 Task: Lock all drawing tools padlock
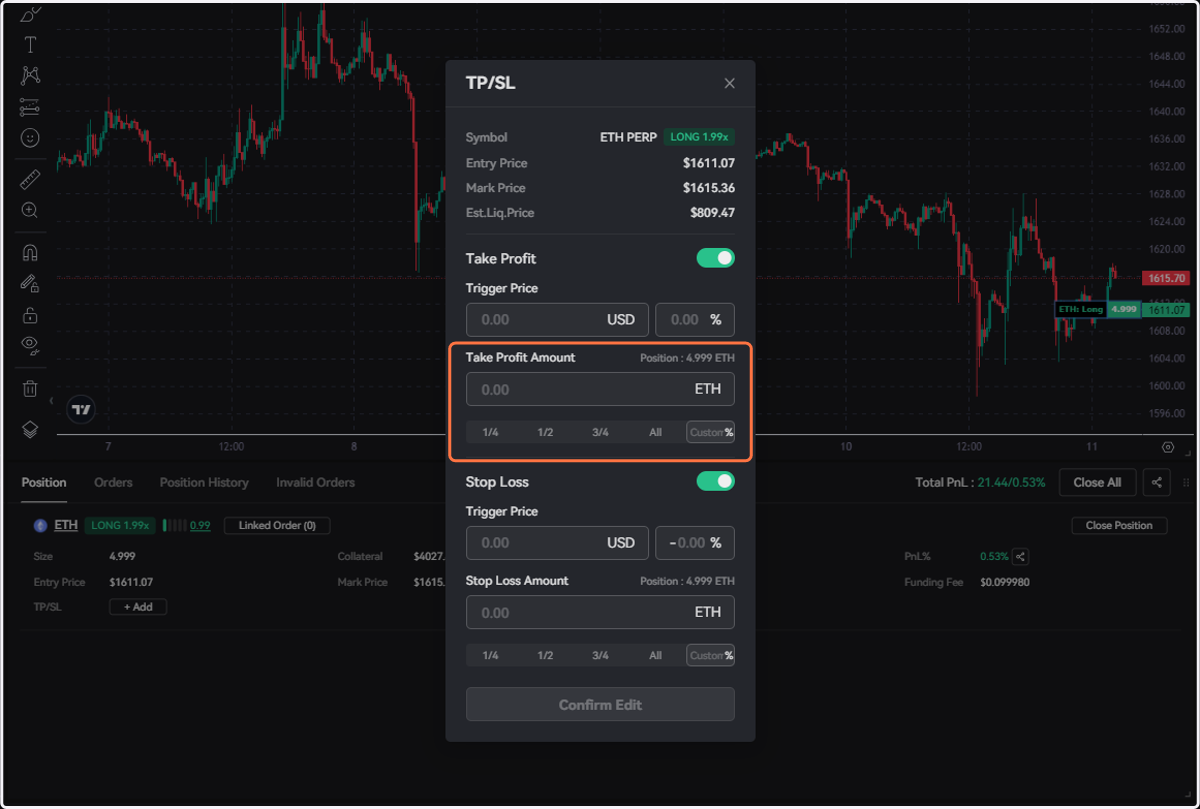pos(30,315)
